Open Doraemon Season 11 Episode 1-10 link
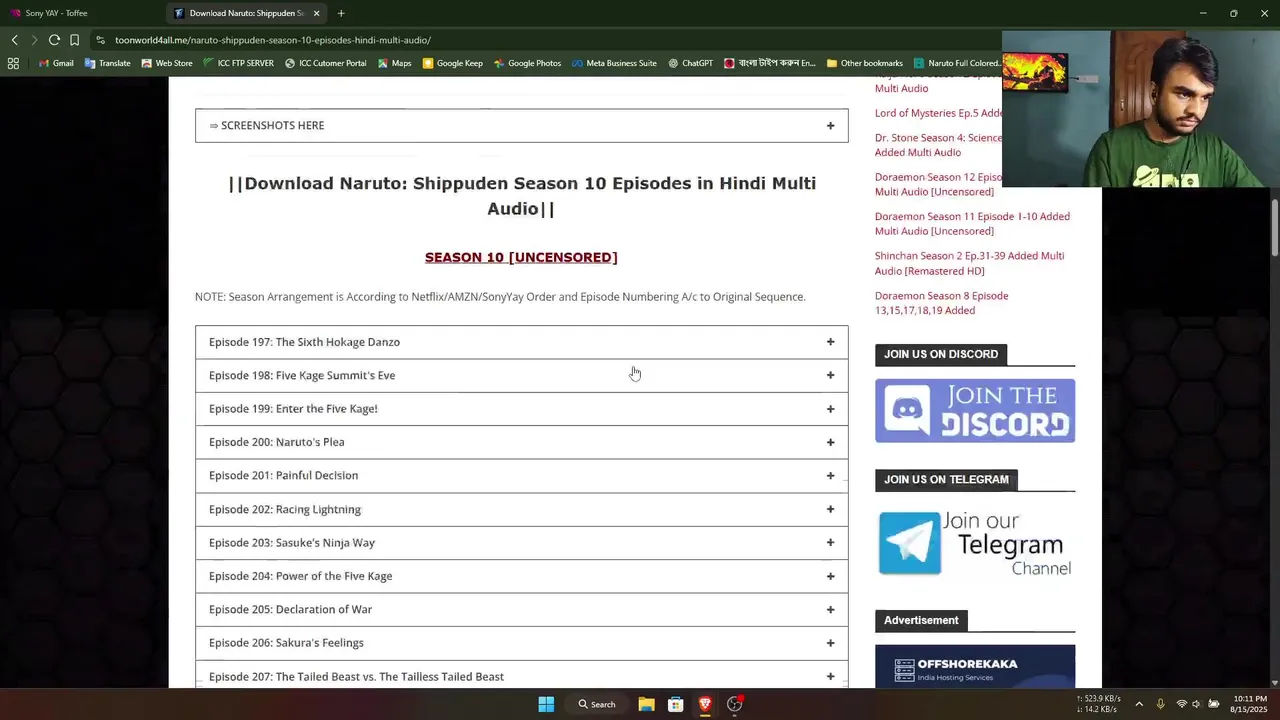 tap(972, 223)
